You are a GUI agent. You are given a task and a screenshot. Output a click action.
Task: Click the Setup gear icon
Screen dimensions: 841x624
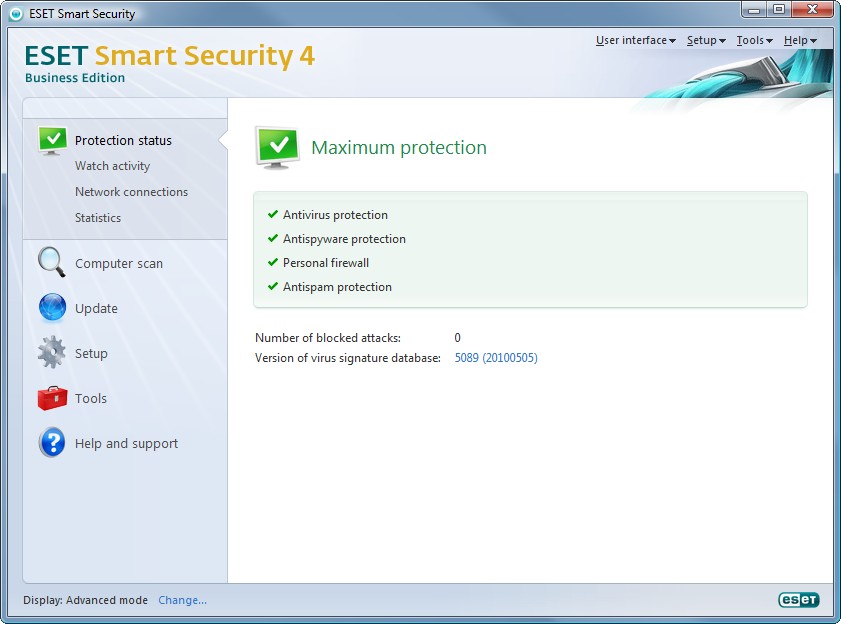51,352
